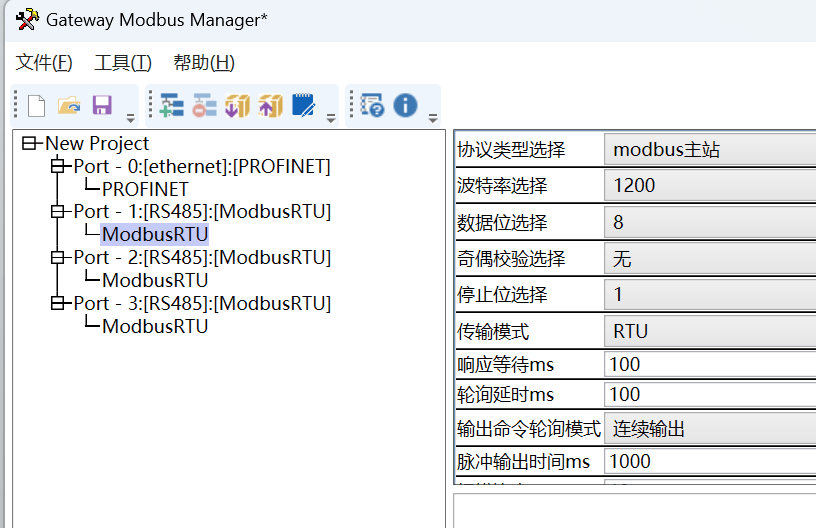Click the 脉冲输出时间ms label

pyautogui.click(x=524, y=461)
